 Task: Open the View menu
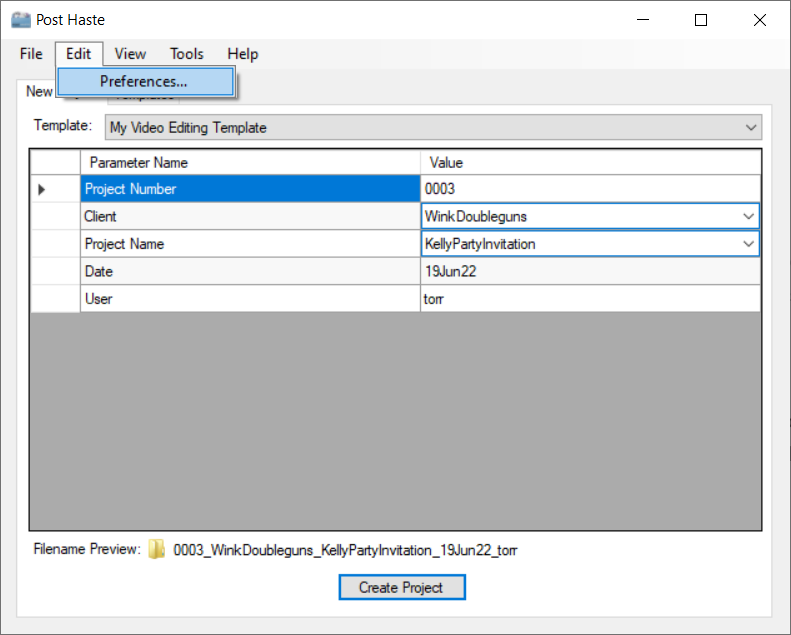pos(130,54)
